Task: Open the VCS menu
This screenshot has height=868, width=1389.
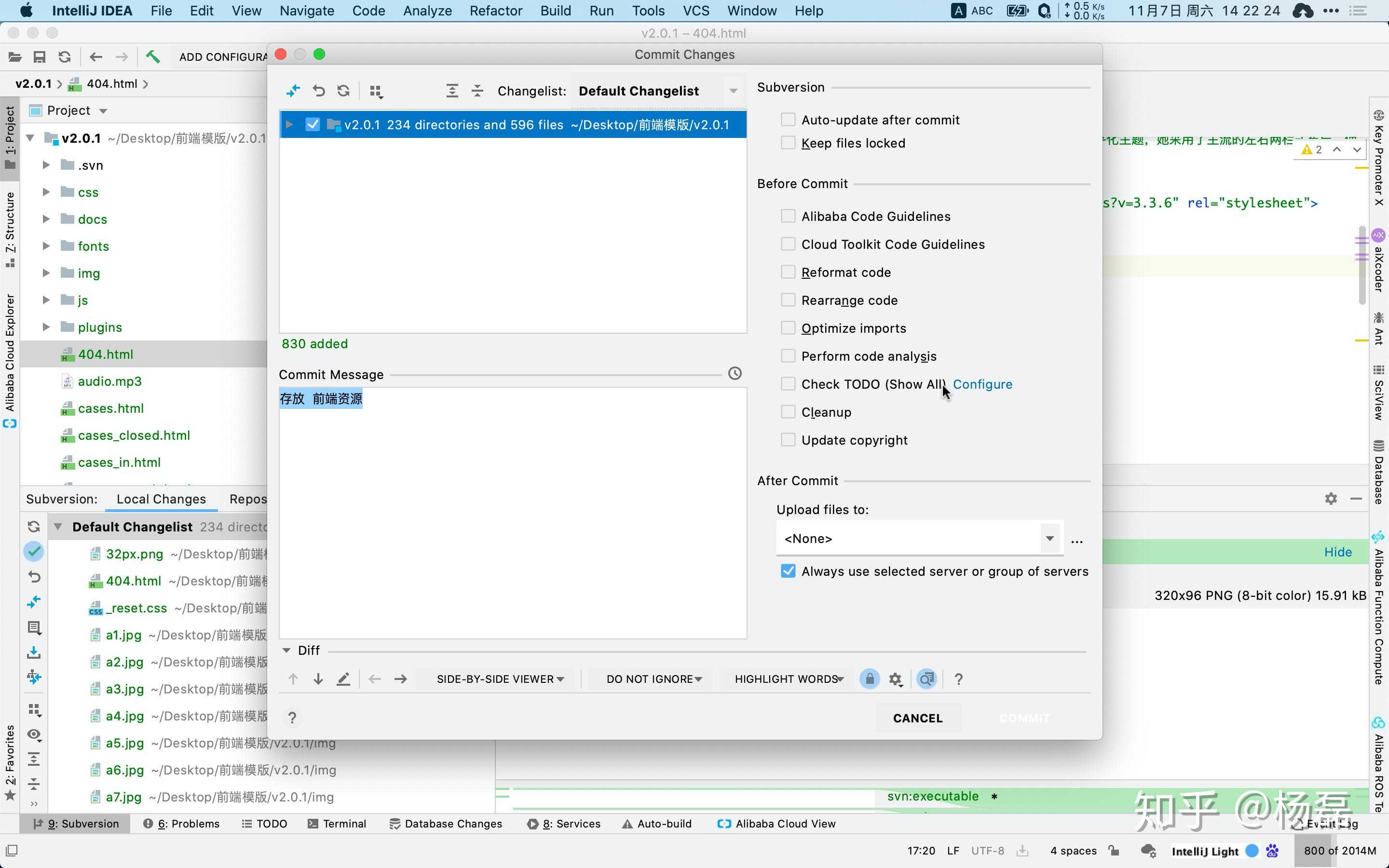Action: coord(695,11)
